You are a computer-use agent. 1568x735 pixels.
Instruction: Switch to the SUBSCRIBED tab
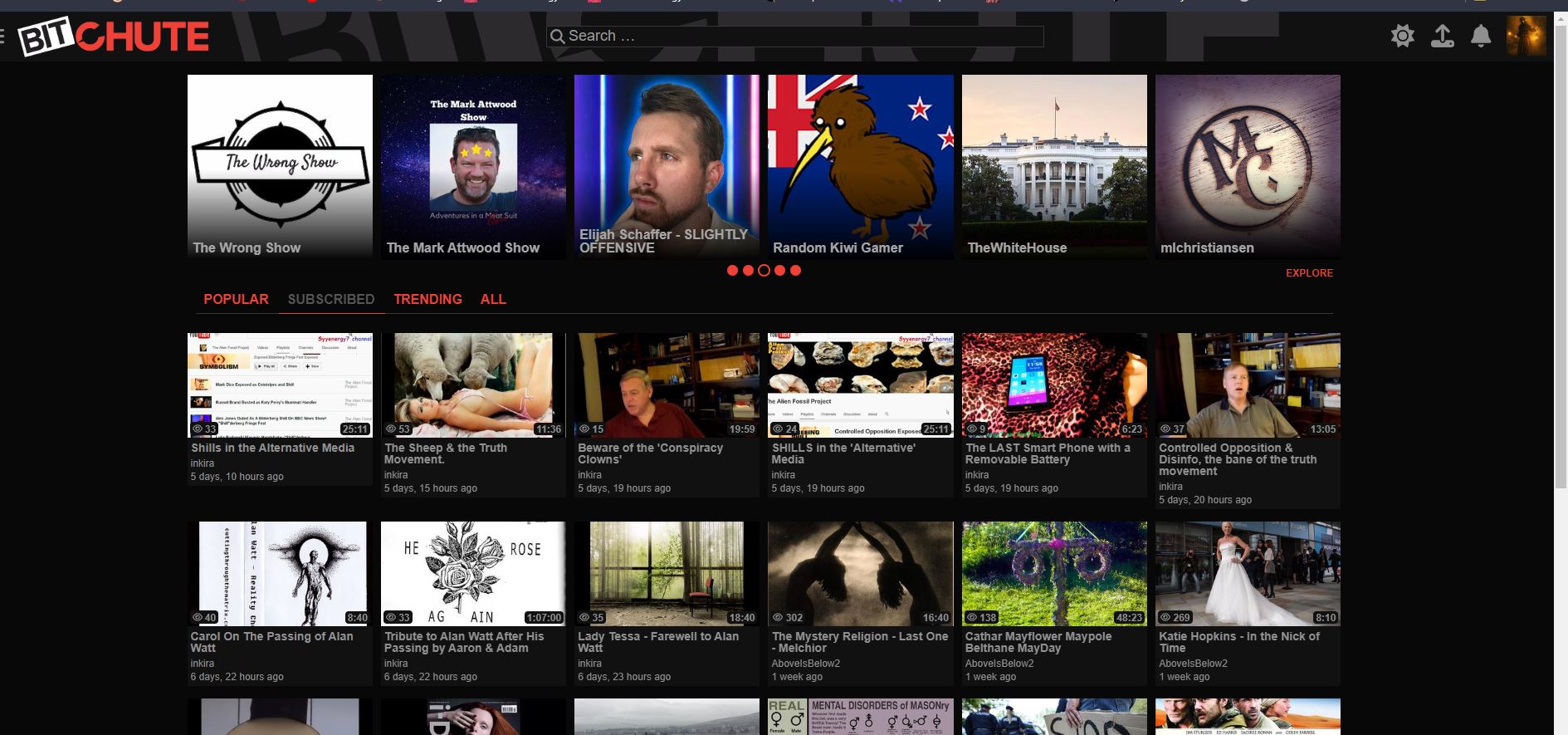[x=331, y=299]
